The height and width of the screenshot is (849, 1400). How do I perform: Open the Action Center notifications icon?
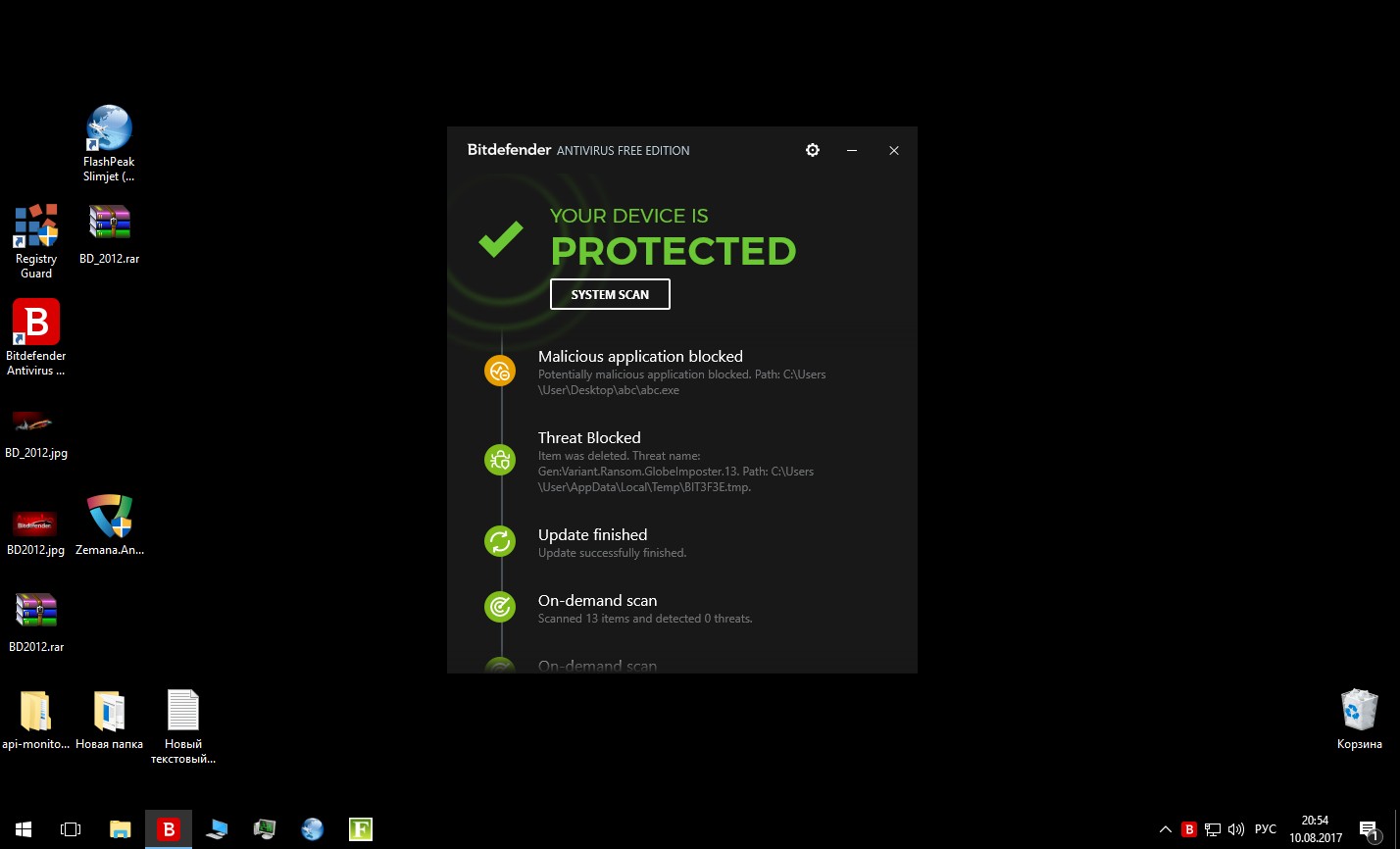(1370, 829)
